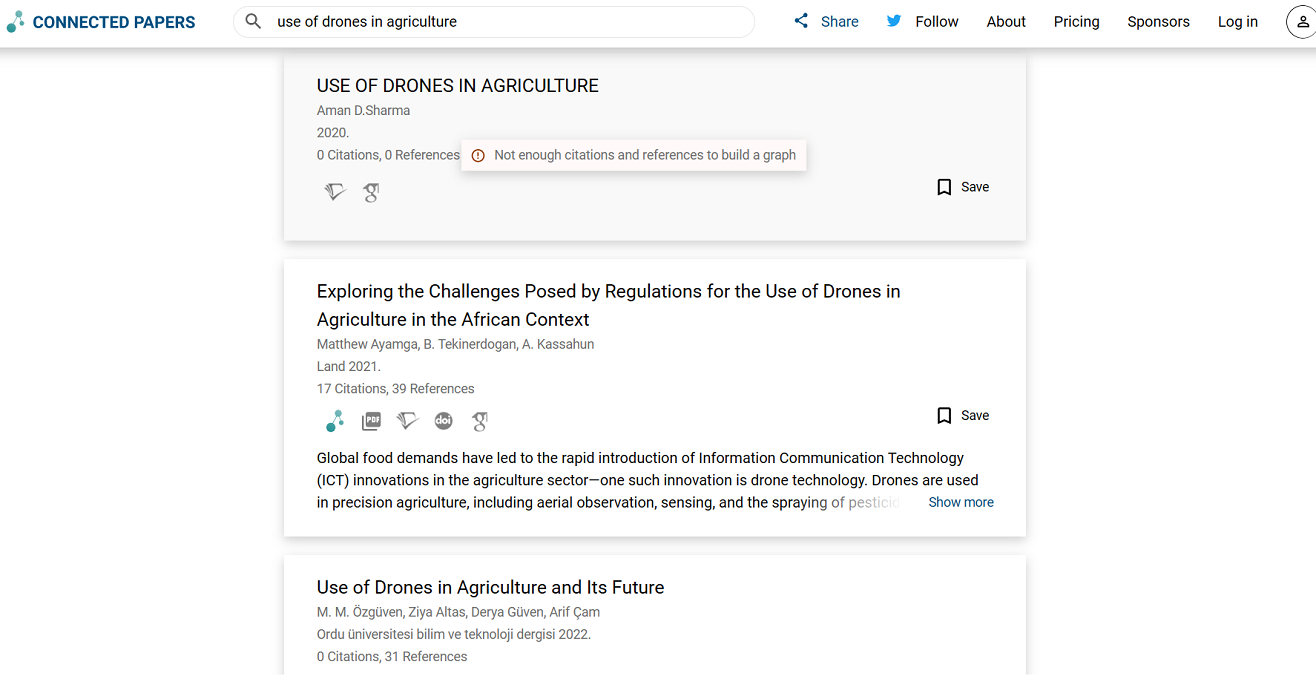Open the Sharma paper in Google Scholar
The image size is (1316, 699).
pyautogui.click(x=371, y=191)
